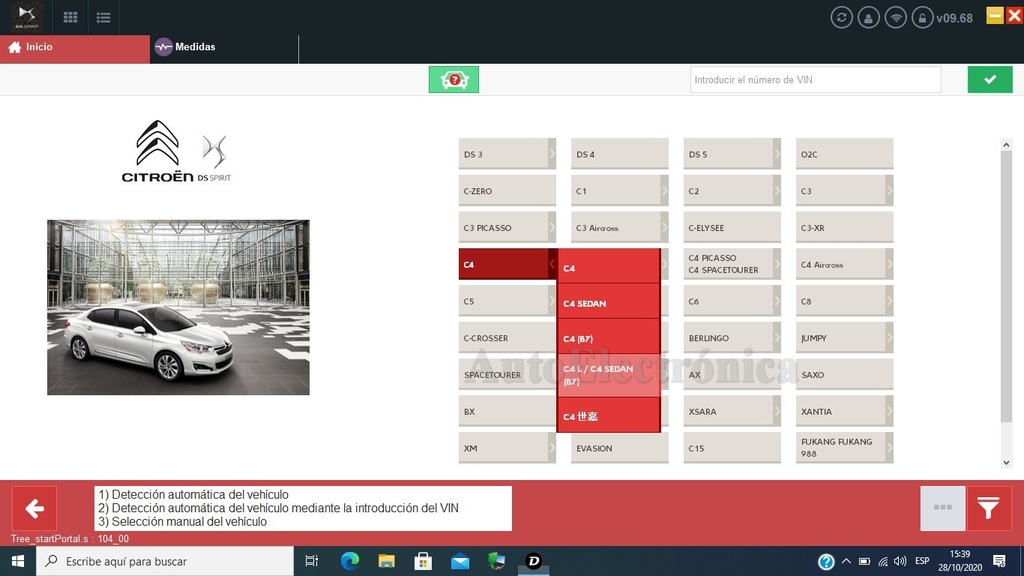Expand the C3 Aircross model button
This screenshot has width=1024, height=576.
(x=620, y=227)
